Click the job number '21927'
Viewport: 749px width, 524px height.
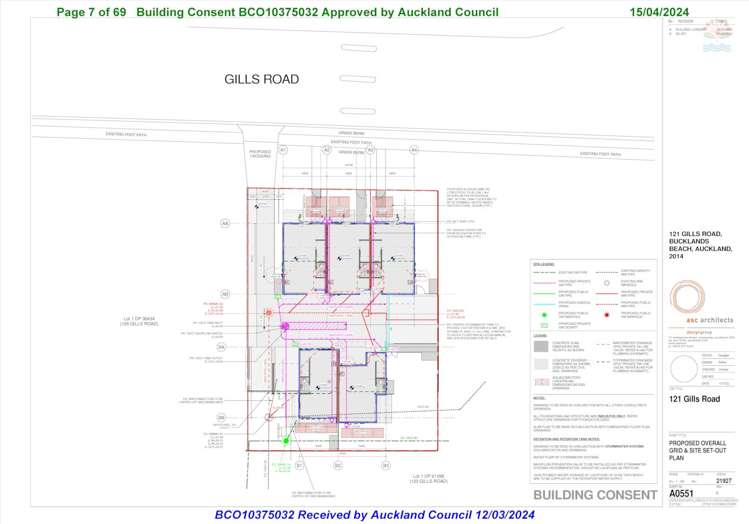point(724,481)
